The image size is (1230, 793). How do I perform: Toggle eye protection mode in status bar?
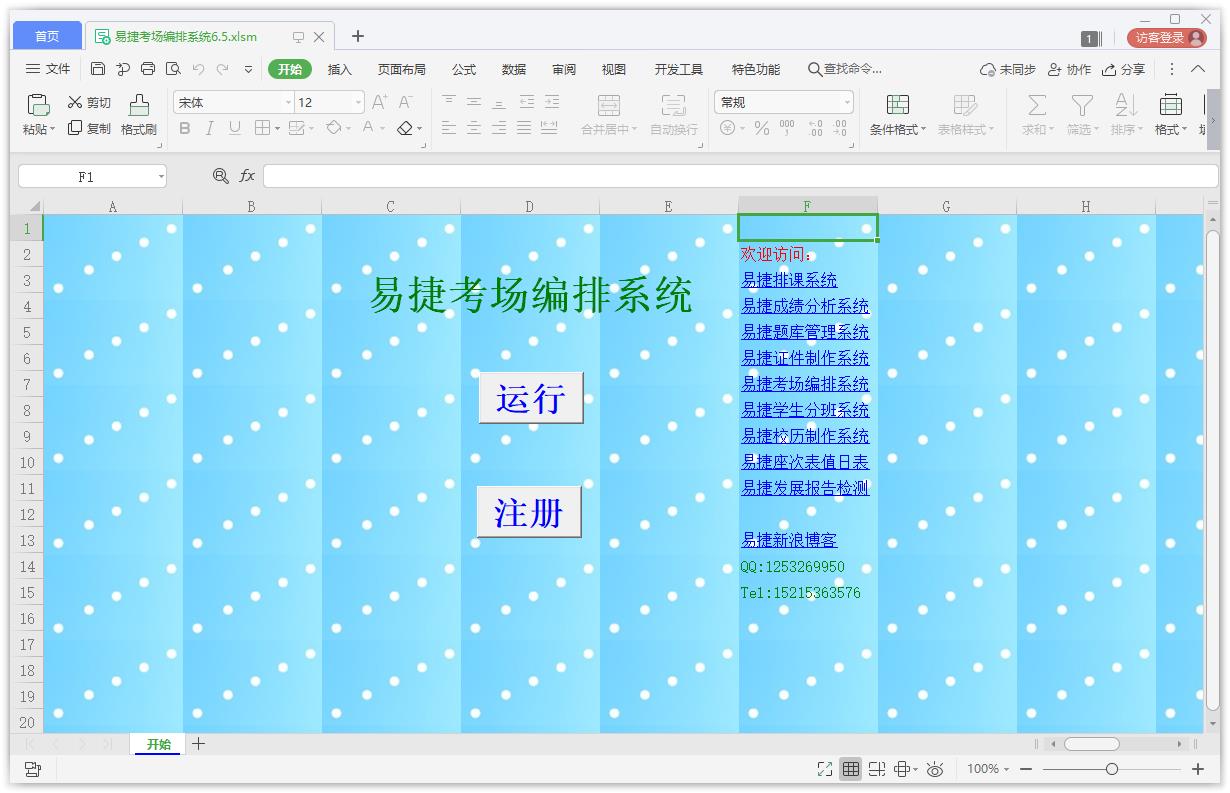click(935, 769)
